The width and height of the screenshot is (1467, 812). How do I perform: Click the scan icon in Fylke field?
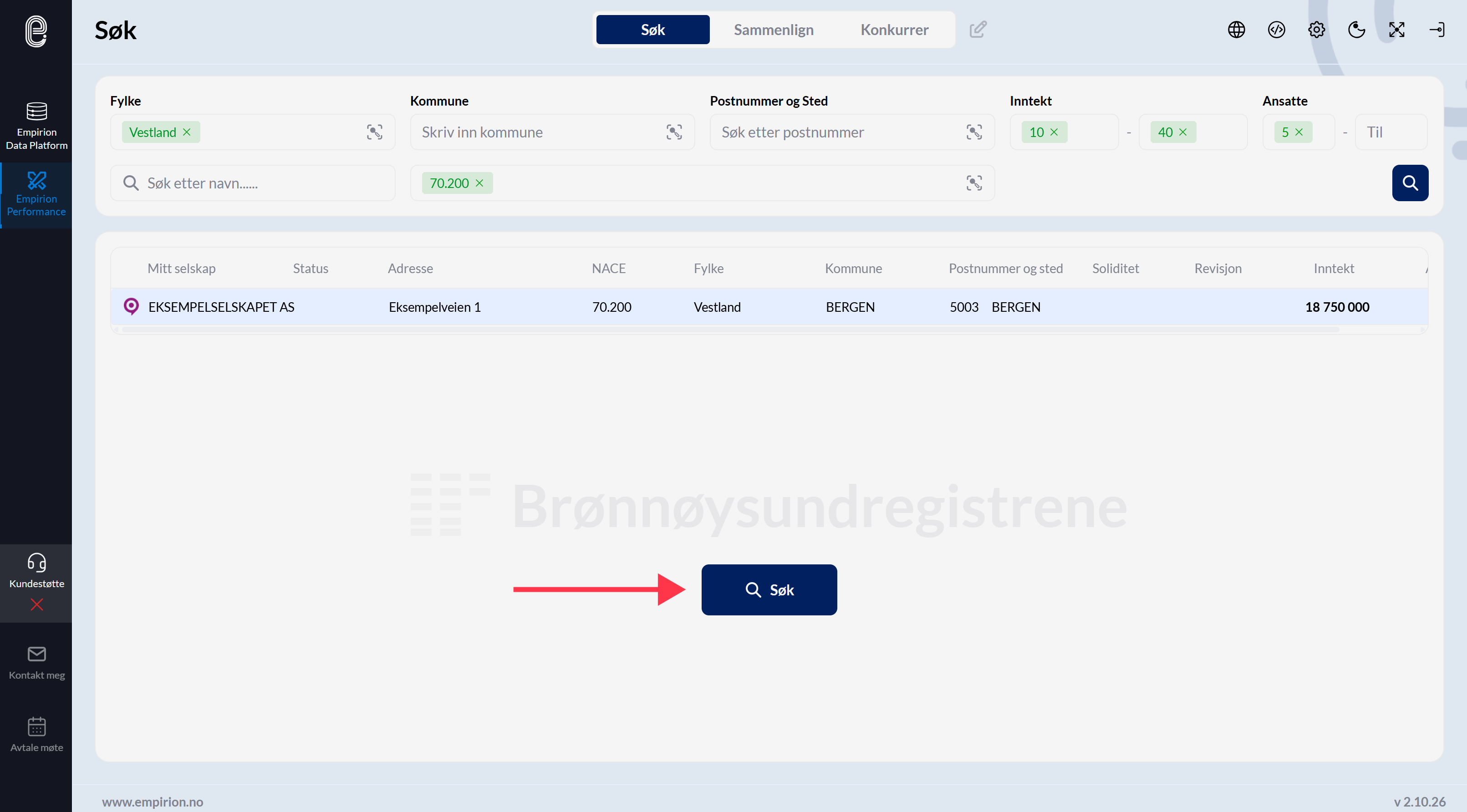[x=374, y=132]
